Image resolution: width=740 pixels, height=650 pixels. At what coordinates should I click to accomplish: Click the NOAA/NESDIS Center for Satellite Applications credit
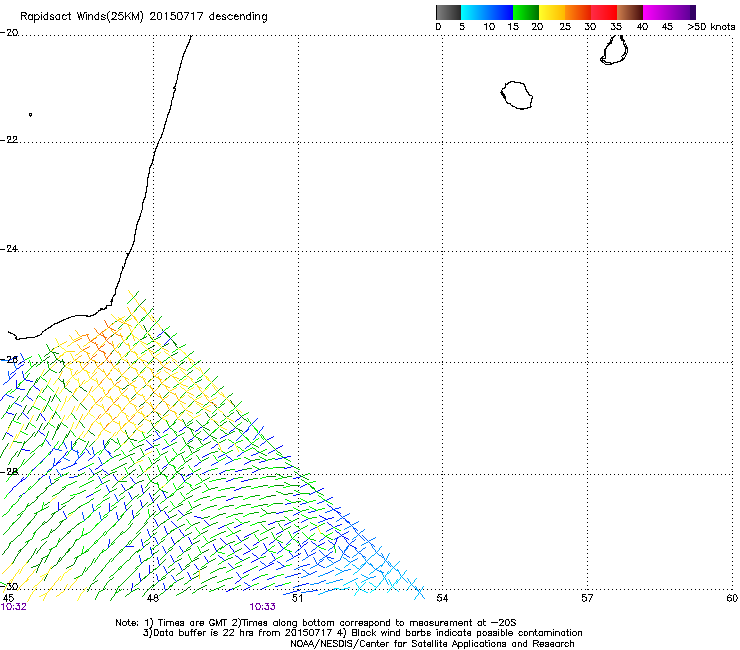pos(432,644)
